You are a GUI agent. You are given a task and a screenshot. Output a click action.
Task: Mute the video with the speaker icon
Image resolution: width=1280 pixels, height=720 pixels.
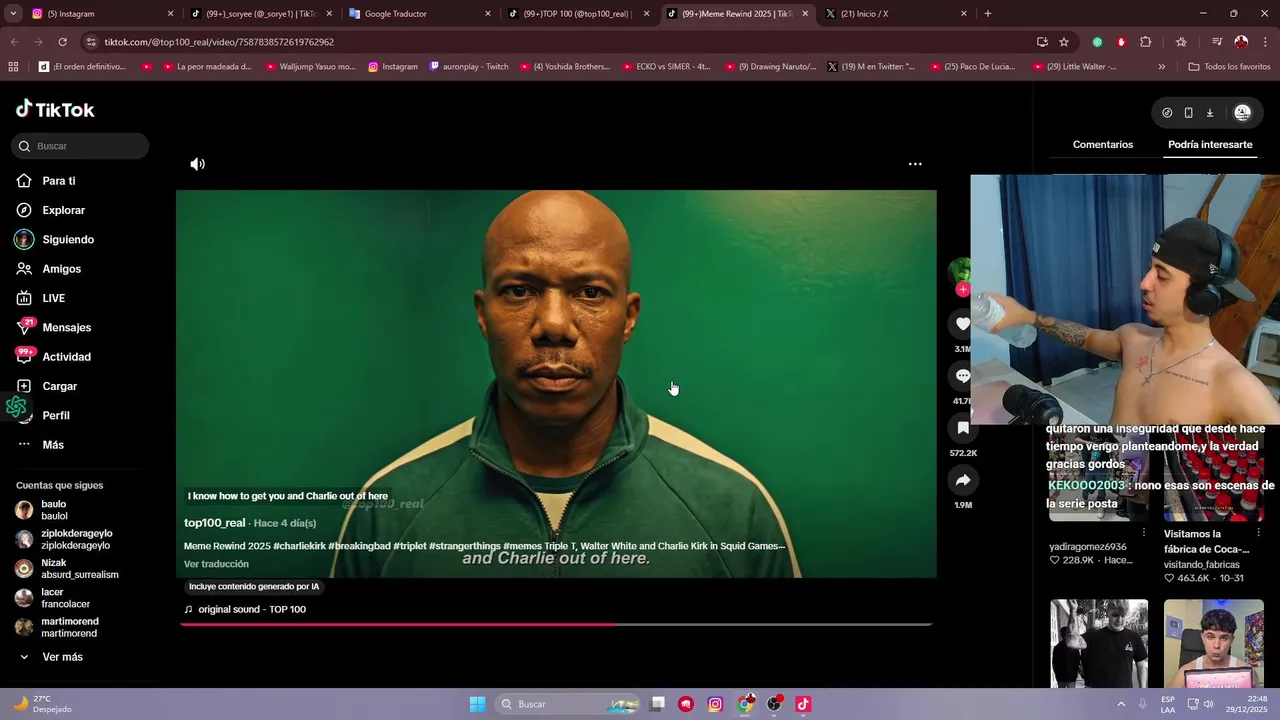[x=198, y=164]
